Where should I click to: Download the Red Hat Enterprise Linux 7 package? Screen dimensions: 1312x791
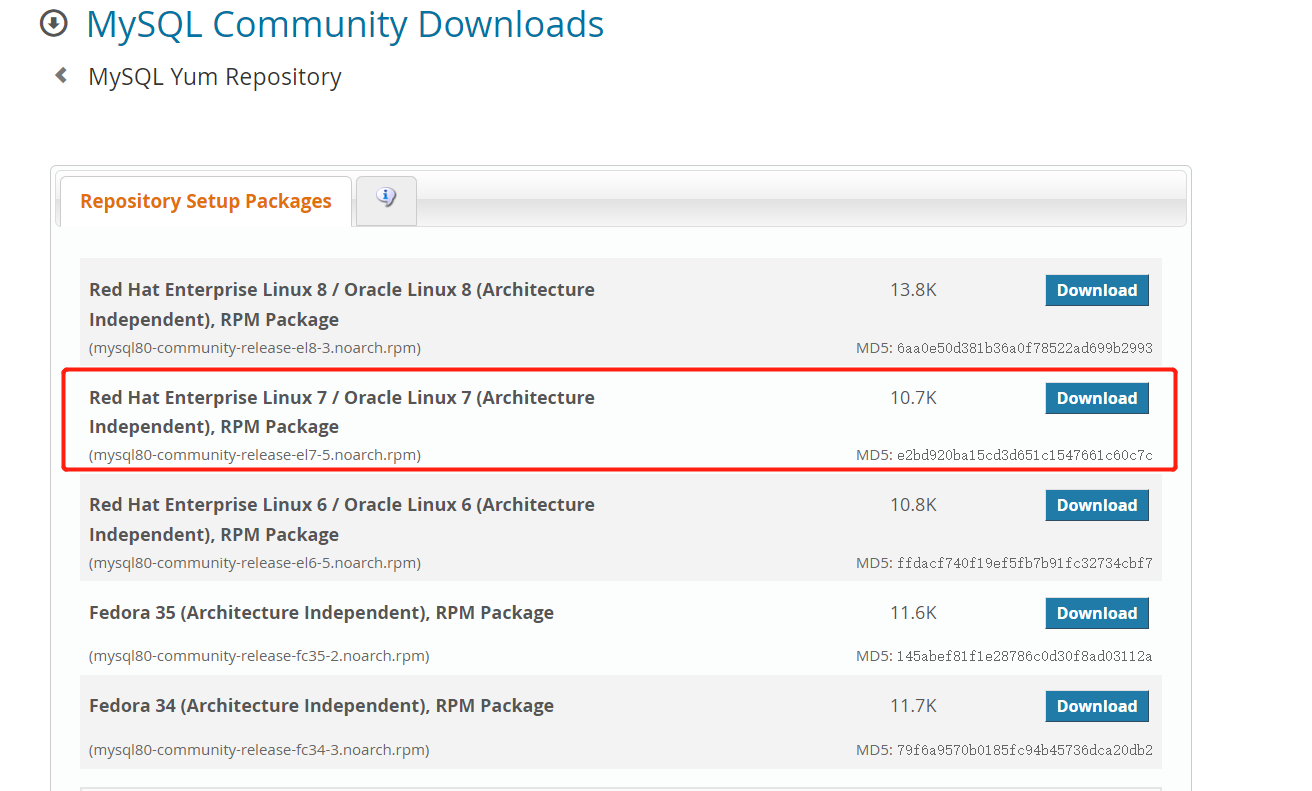(x=1097, y=398)
